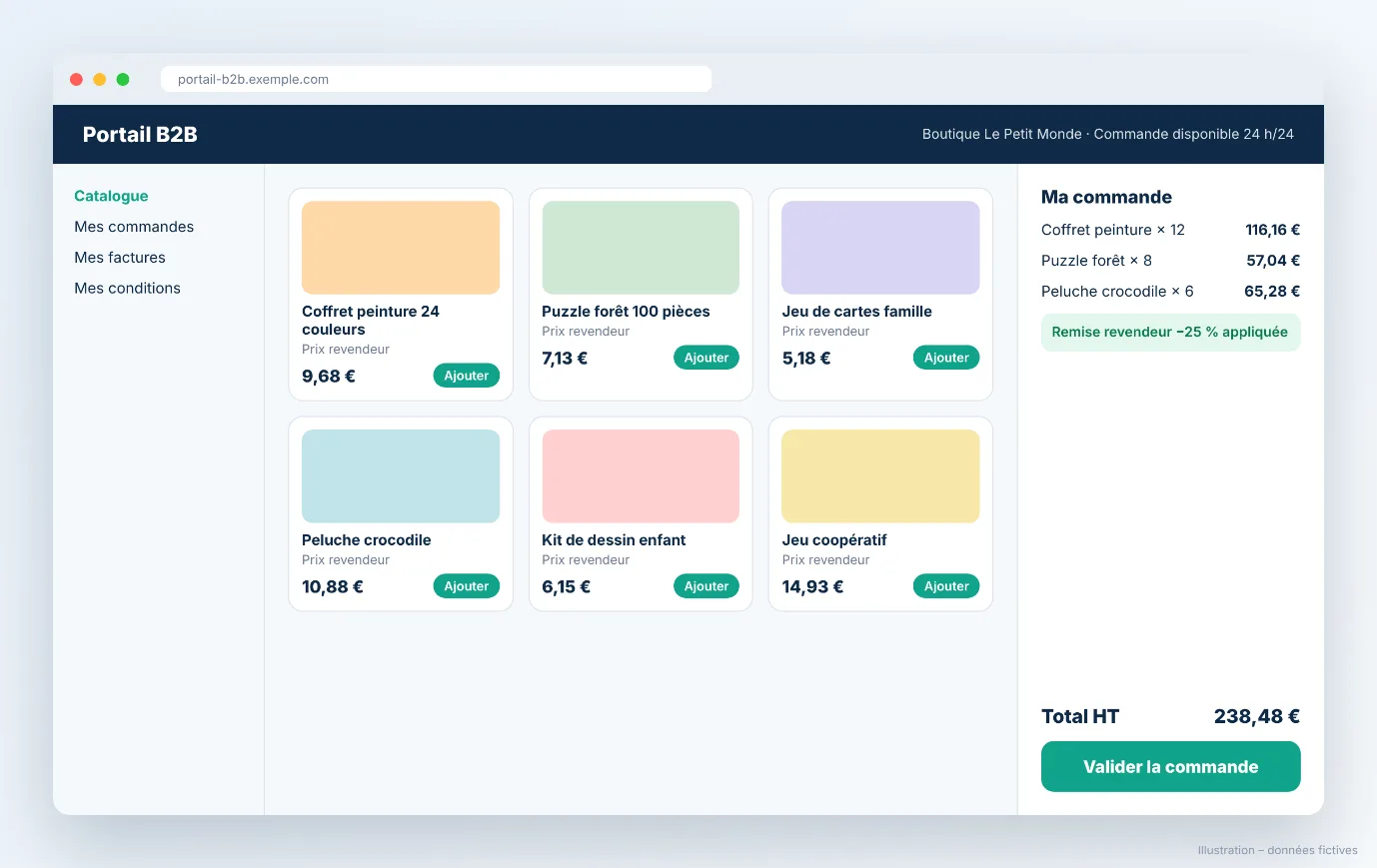Add Jeu coopératif to the order

[x=946, y=586]
